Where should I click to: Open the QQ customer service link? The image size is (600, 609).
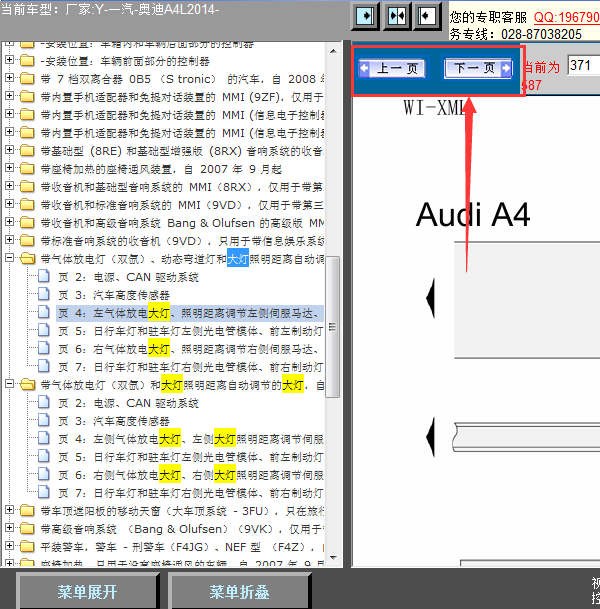567,17
